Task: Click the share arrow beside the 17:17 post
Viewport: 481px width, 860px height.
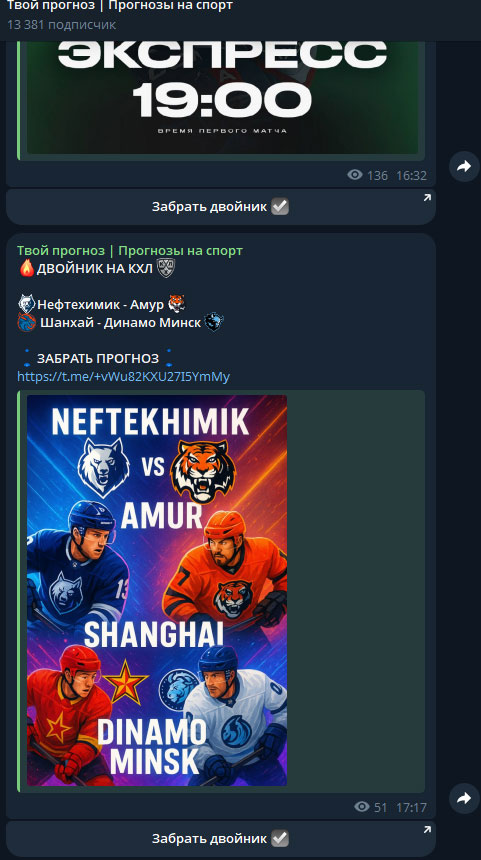Action: click(x=464, y=799)
